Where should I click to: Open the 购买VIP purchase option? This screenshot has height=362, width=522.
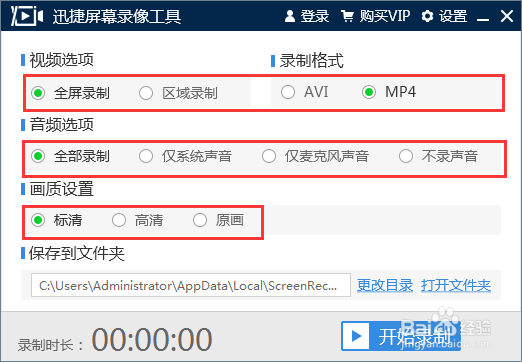[x=385, y=16]
